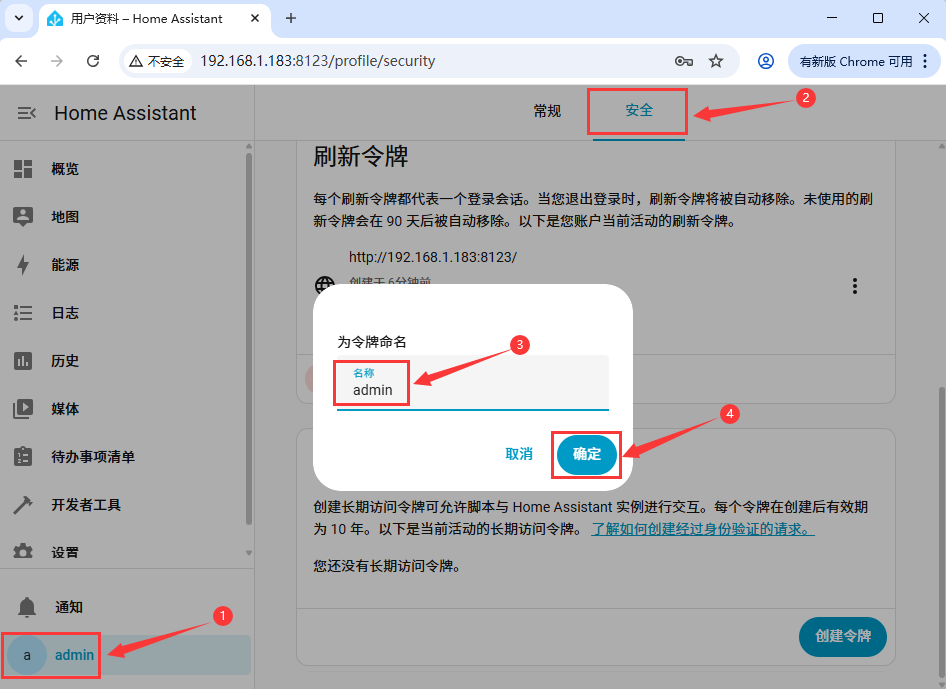This screenshot has width=946, height=689.
Task: Open the admin profile entry
Action: point(127,655)
